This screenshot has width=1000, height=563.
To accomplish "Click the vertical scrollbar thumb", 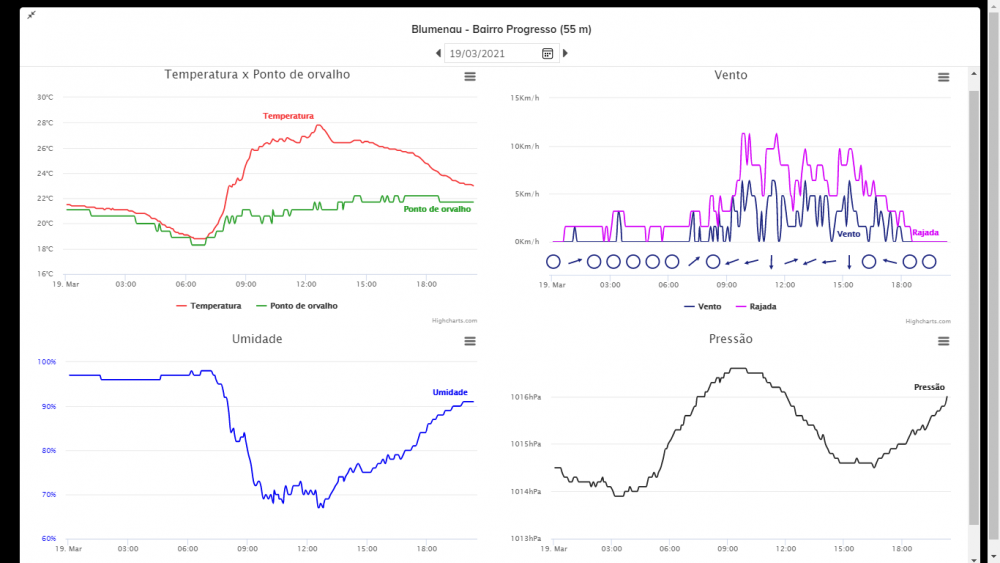I will [x=974, y=300].
